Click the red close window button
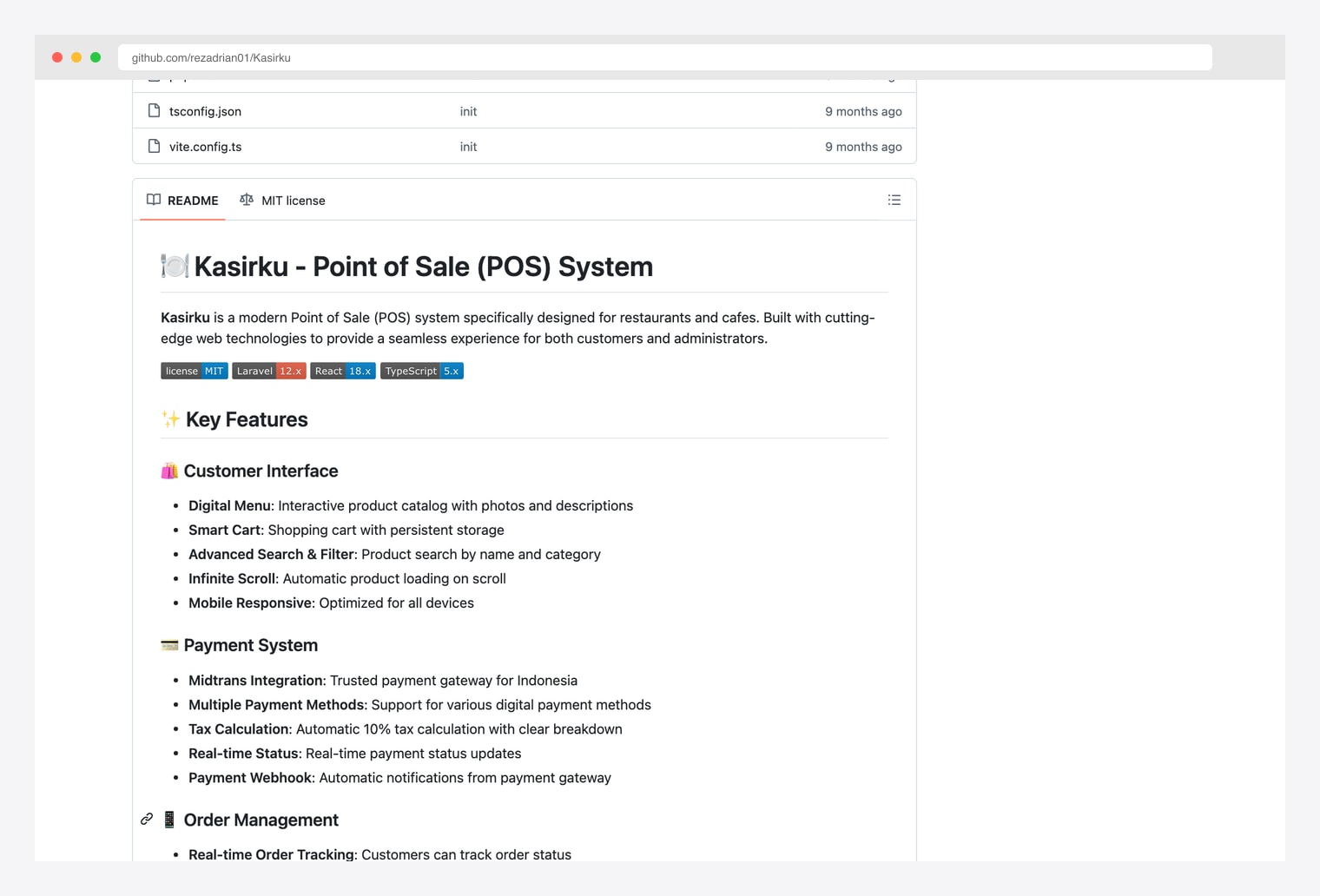The height and width of the screenshot is (896, 1320). (x=57, y=57)
